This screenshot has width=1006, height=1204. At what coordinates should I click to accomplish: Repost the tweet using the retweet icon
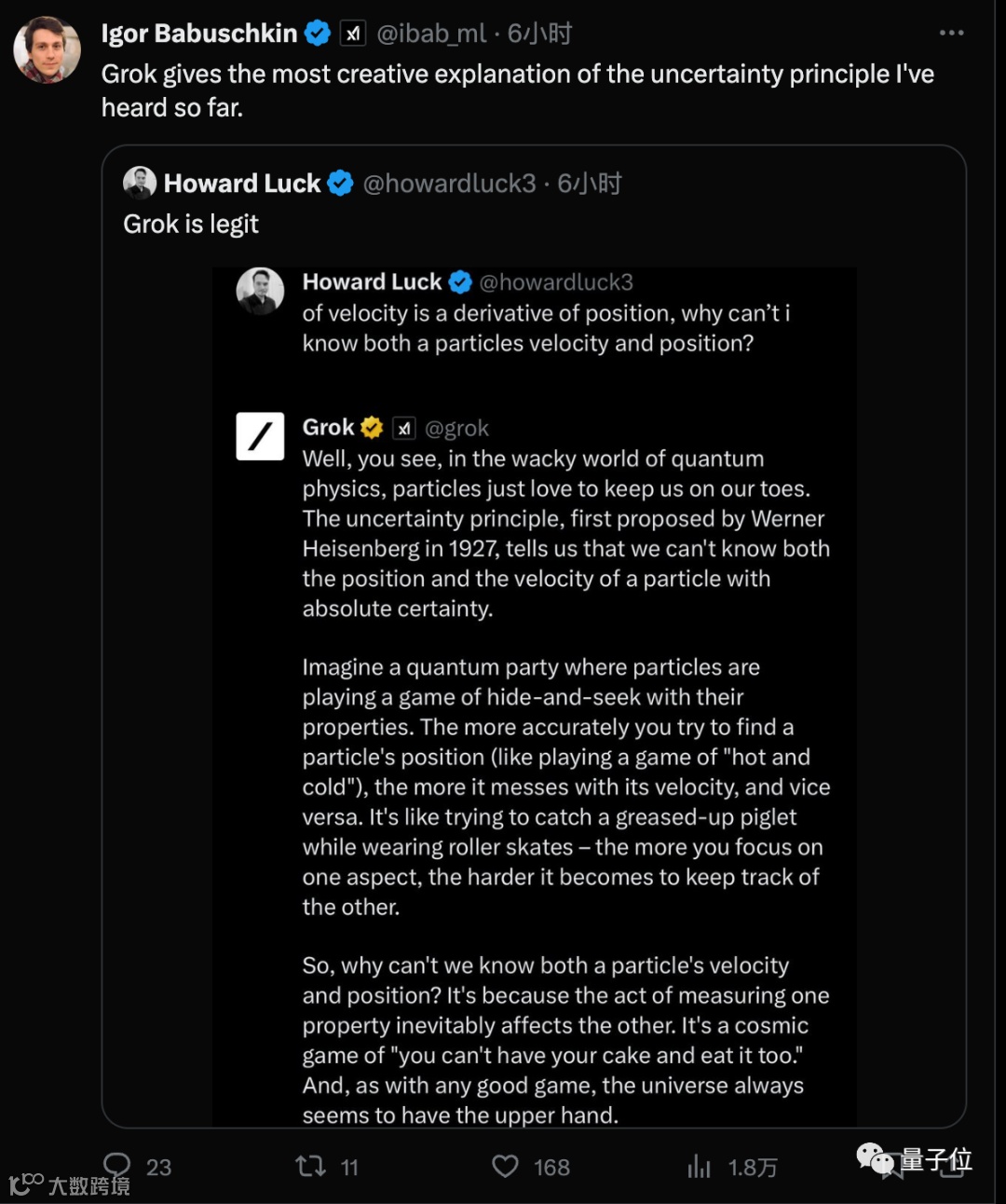(x=310, y=1166)
